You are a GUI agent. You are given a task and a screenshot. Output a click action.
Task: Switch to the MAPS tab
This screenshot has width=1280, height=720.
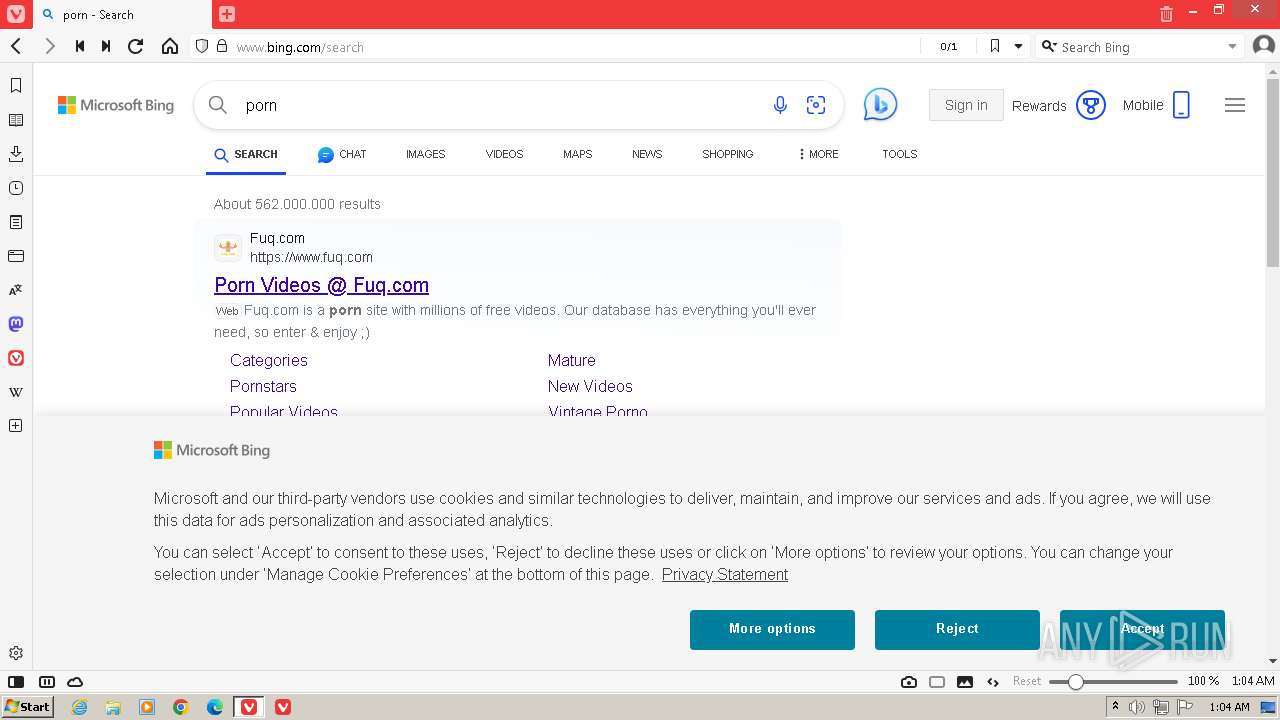tap(577, 154)
